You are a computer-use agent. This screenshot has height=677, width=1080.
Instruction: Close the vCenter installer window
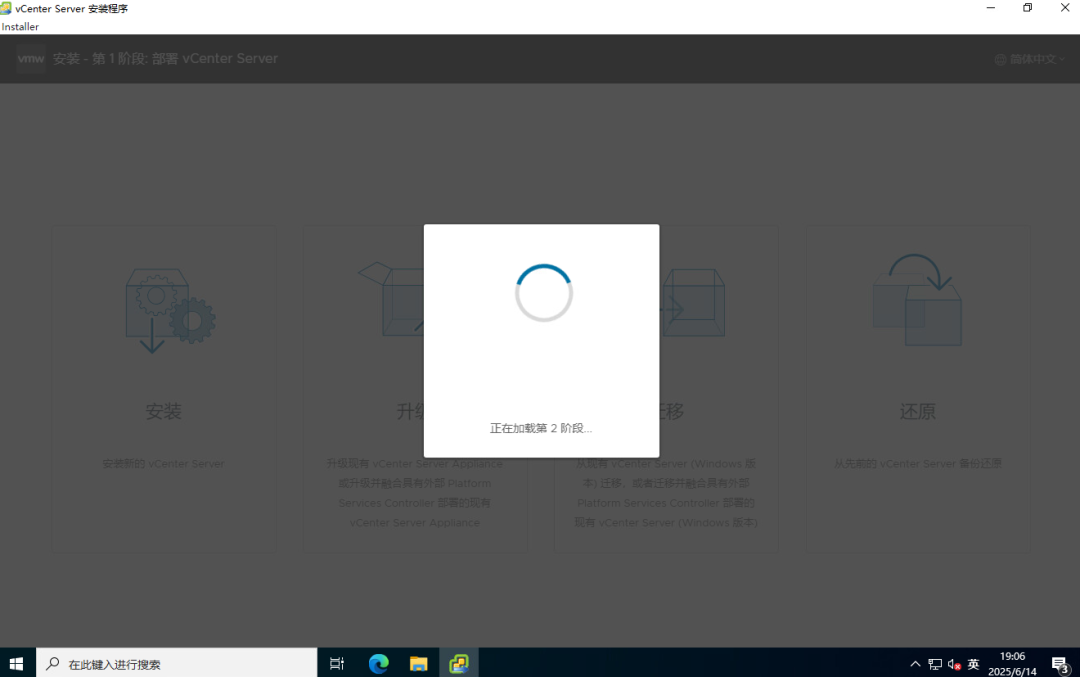pos(1064,8)
